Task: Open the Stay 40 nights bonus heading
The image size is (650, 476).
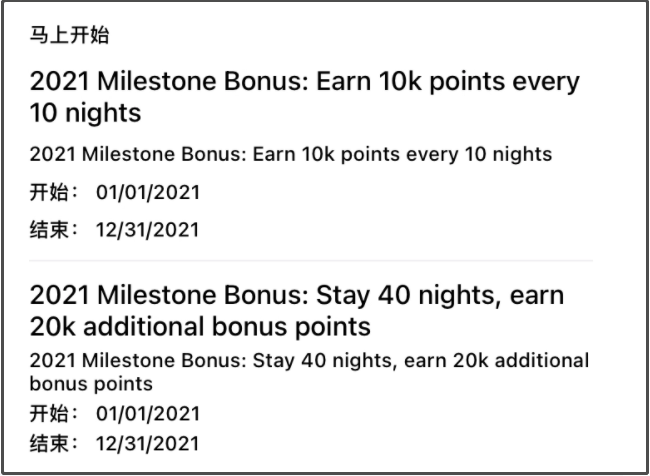Action: pos(297,311)
